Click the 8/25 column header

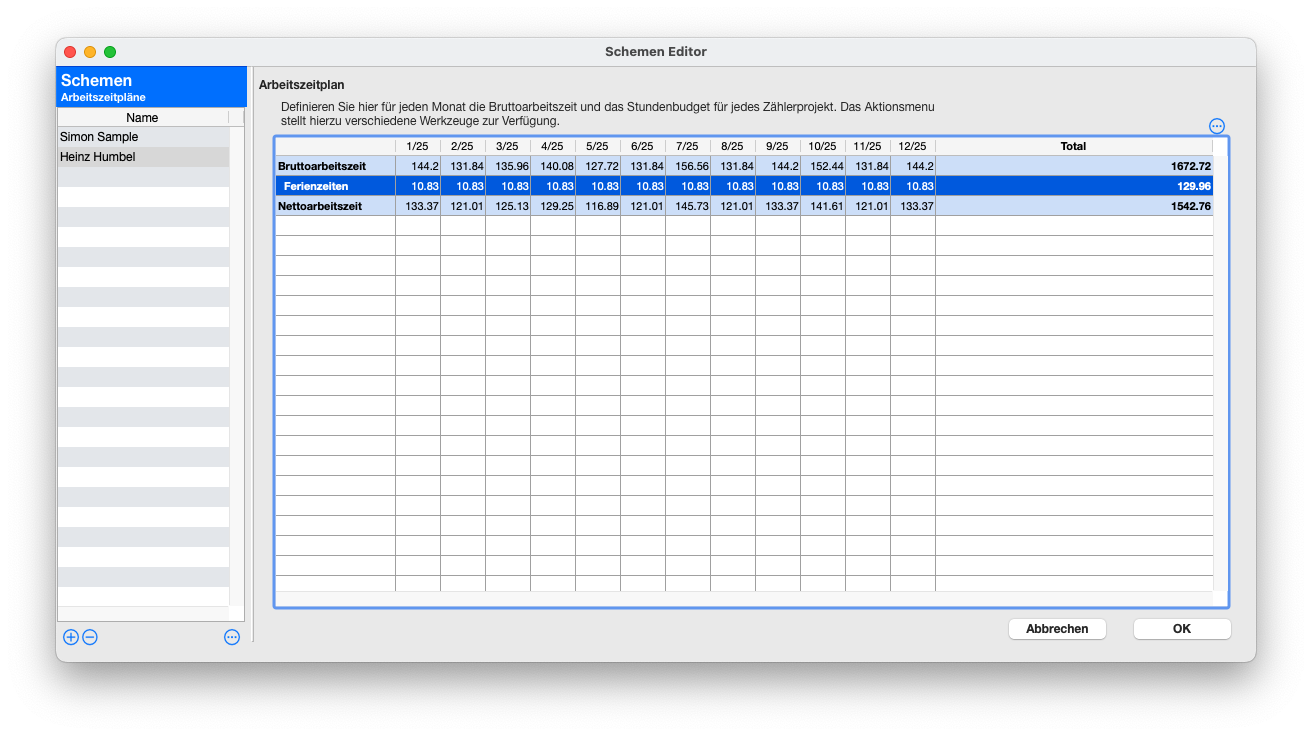coord(733,146)
